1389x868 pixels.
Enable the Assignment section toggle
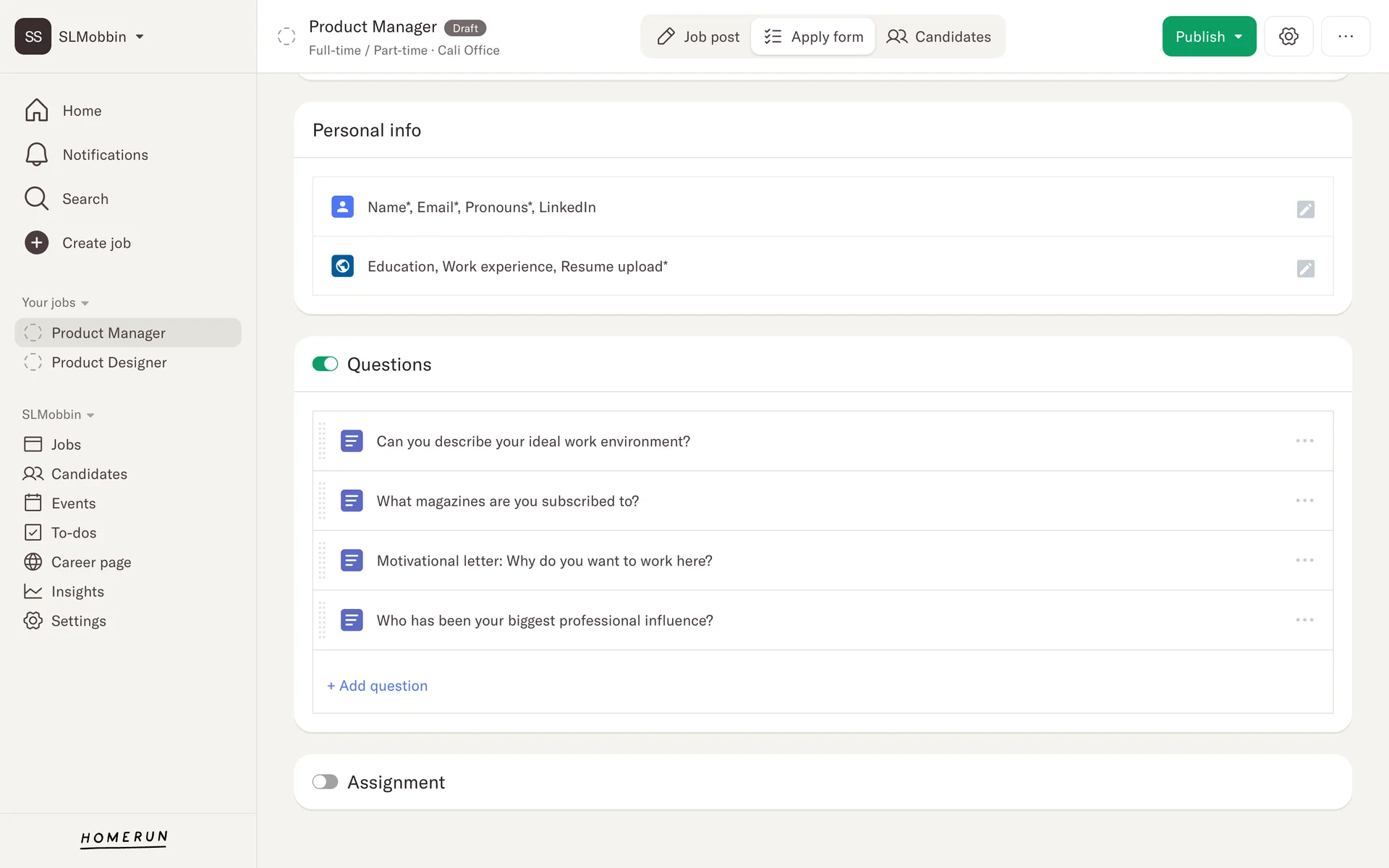point(325,782)
